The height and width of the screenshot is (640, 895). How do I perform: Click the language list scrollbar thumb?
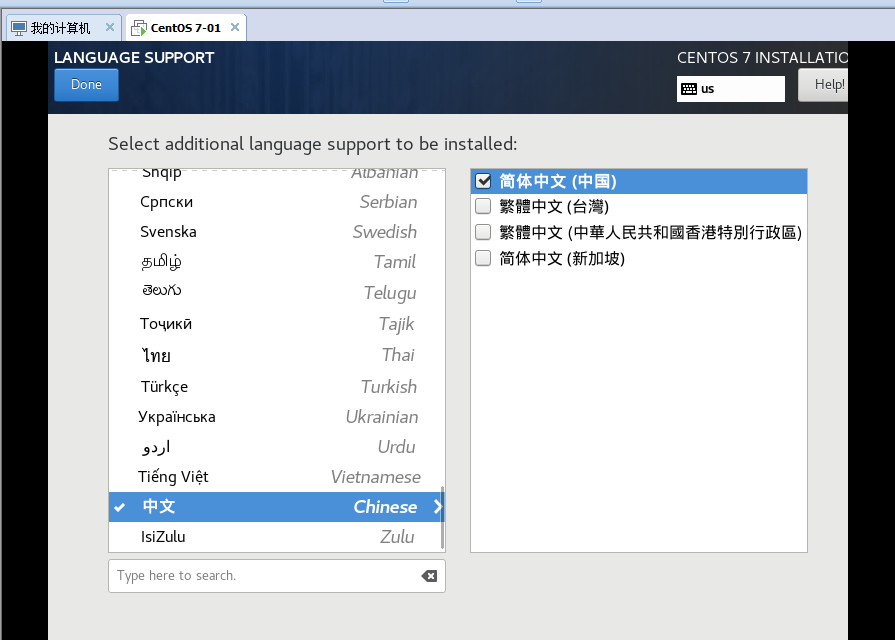click(x=442, y=518)
